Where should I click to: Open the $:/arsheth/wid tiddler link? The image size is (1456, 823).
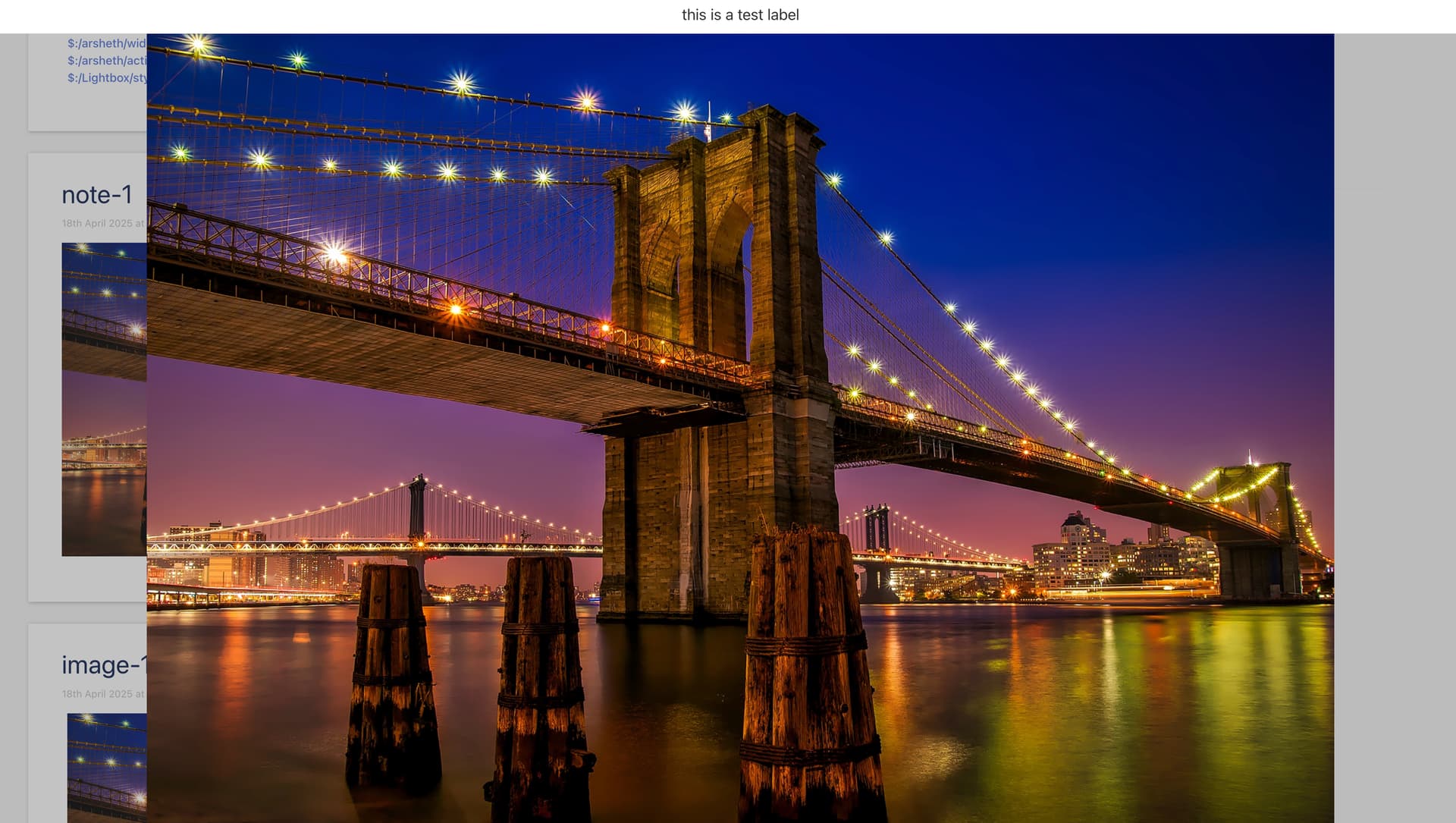[x=106, y=43]
